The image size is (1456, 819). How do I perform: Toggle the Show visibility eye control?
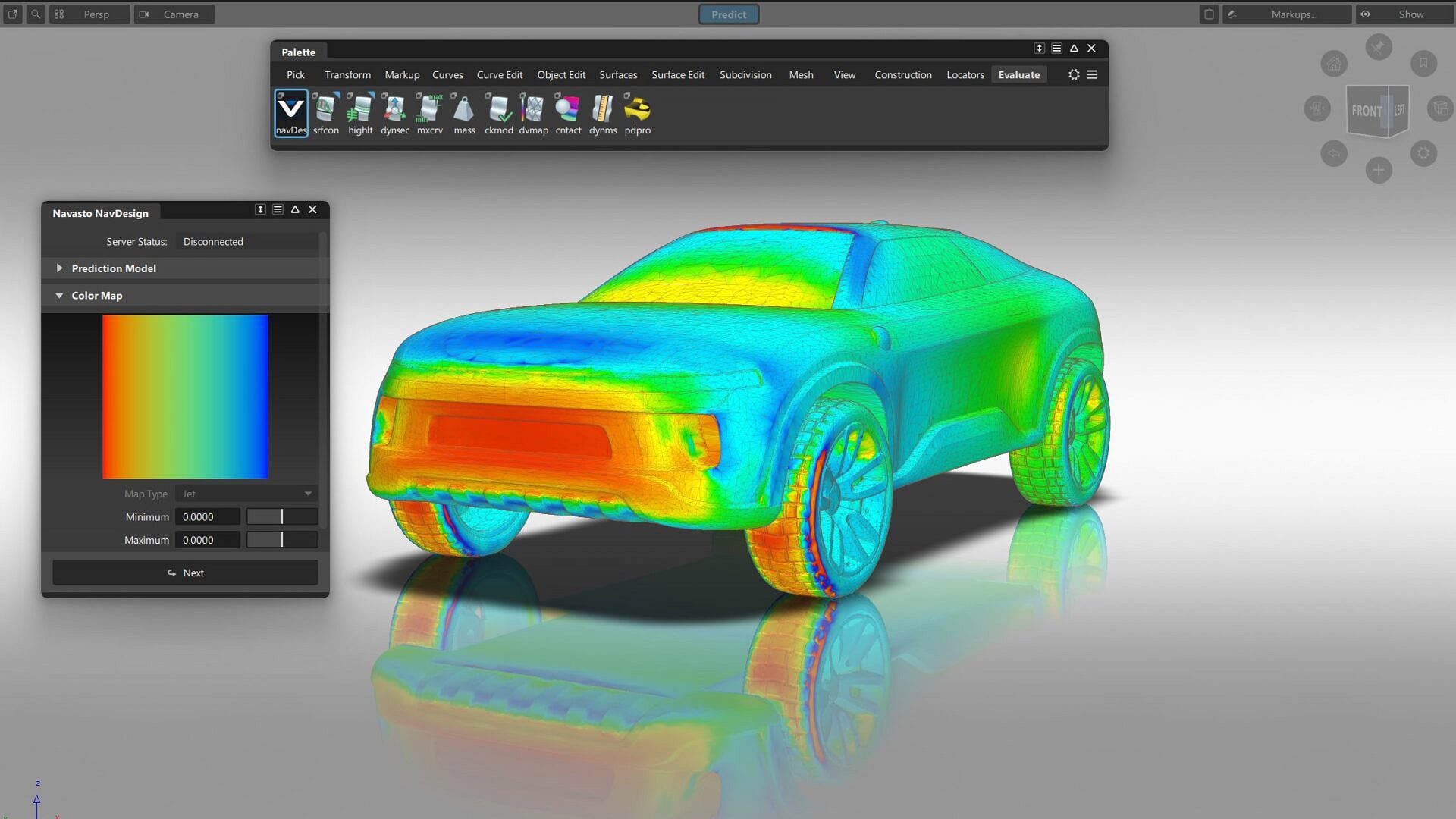tap(1366, 14)
